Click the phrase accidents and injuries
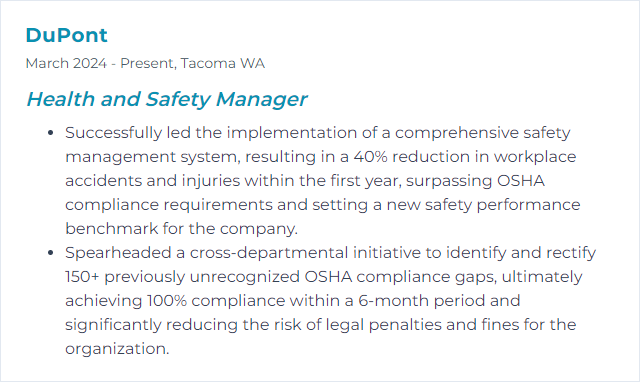The image size is (640, 382). point(153,181)
